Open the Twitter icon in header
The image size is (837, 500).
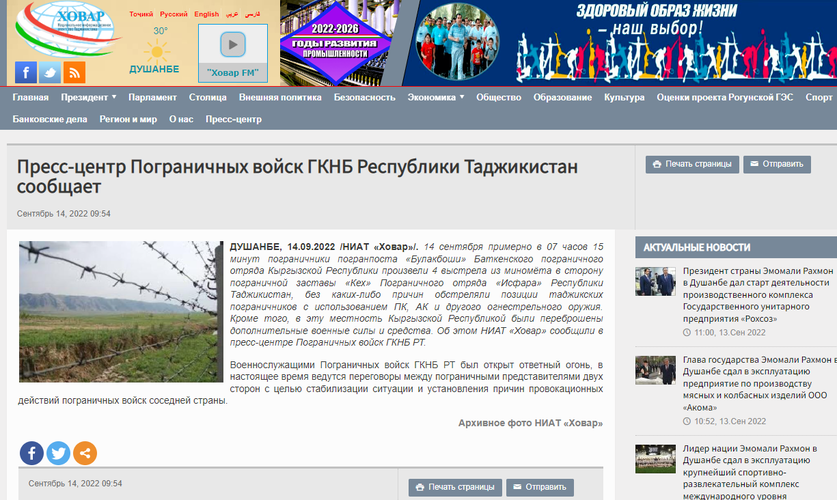(49, 72)
